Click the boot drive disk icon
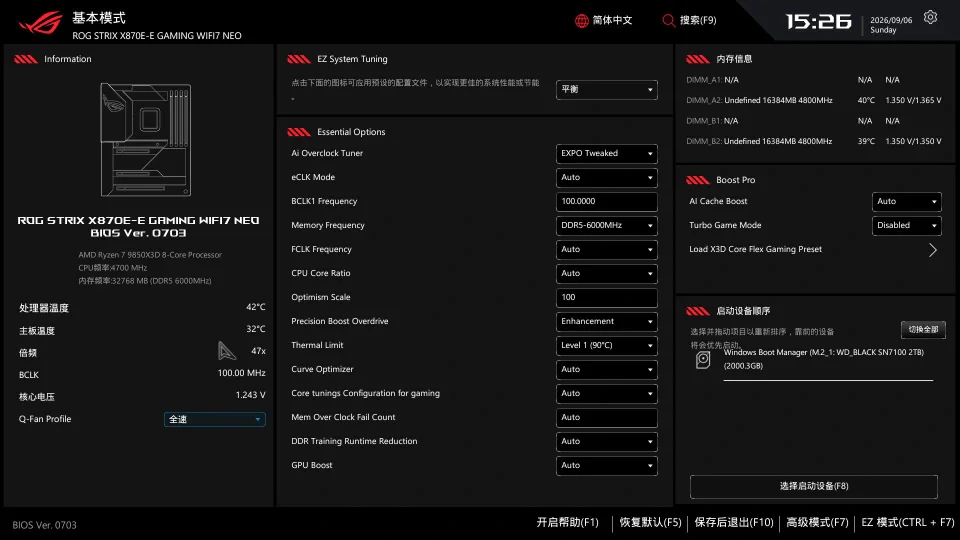The width and height of the screenshot is (960, 540). 703,359
